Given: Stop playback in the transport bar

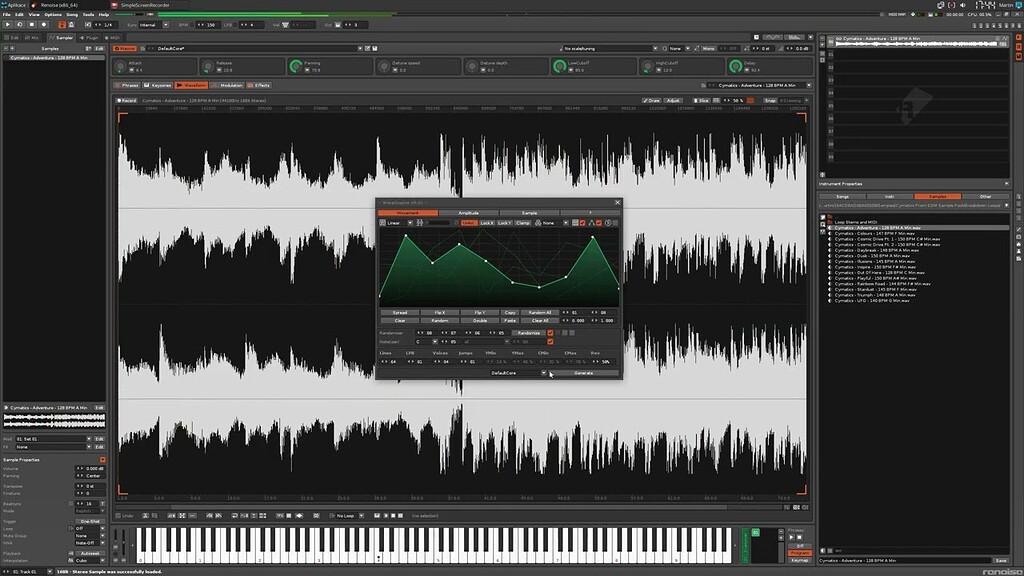Looking at the screenshot, I should pyautogui.click(x=31, y=25).
